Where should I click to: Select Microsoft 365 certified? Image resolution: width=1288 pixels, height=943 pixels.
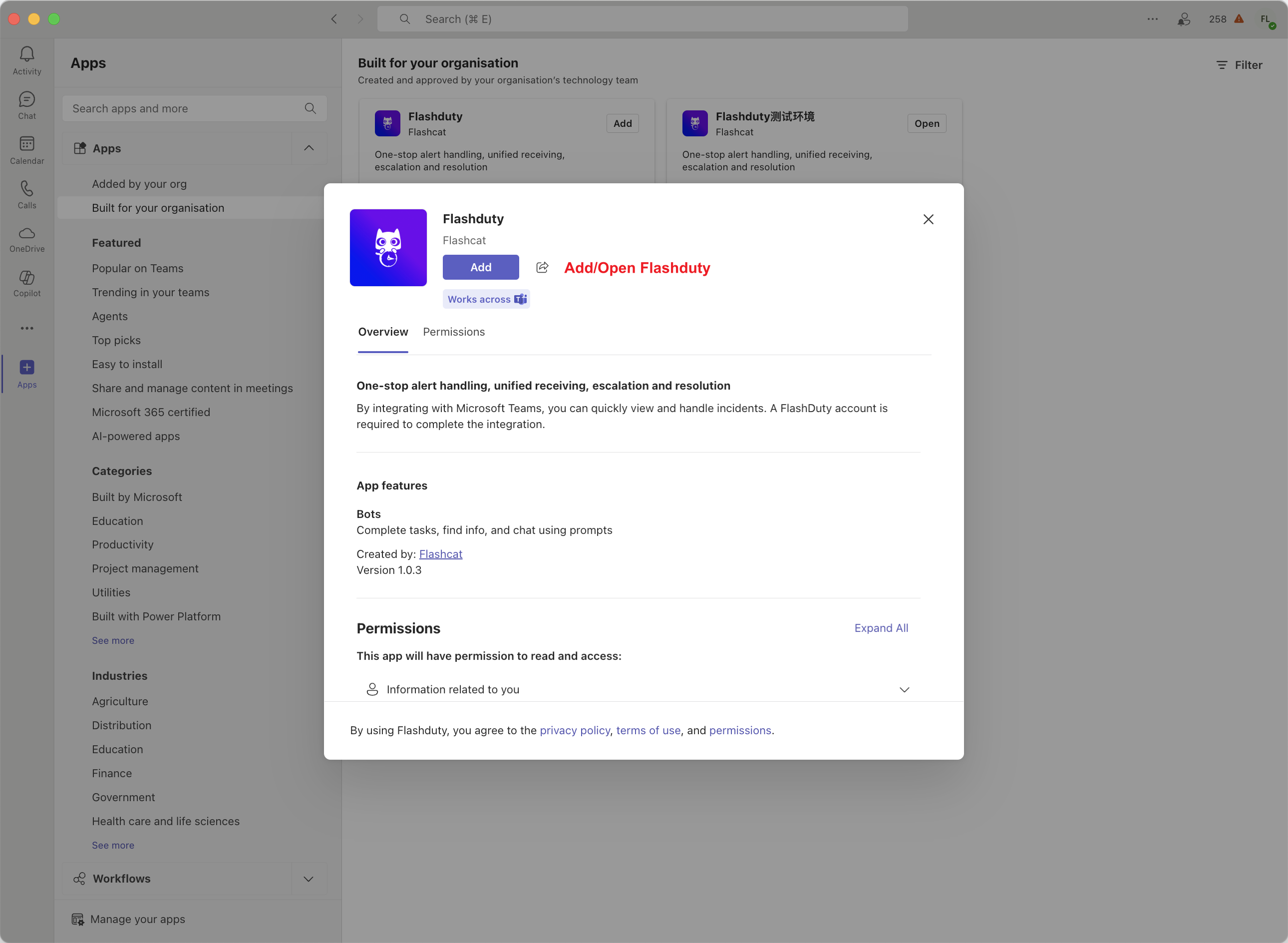tap(151, 412)
